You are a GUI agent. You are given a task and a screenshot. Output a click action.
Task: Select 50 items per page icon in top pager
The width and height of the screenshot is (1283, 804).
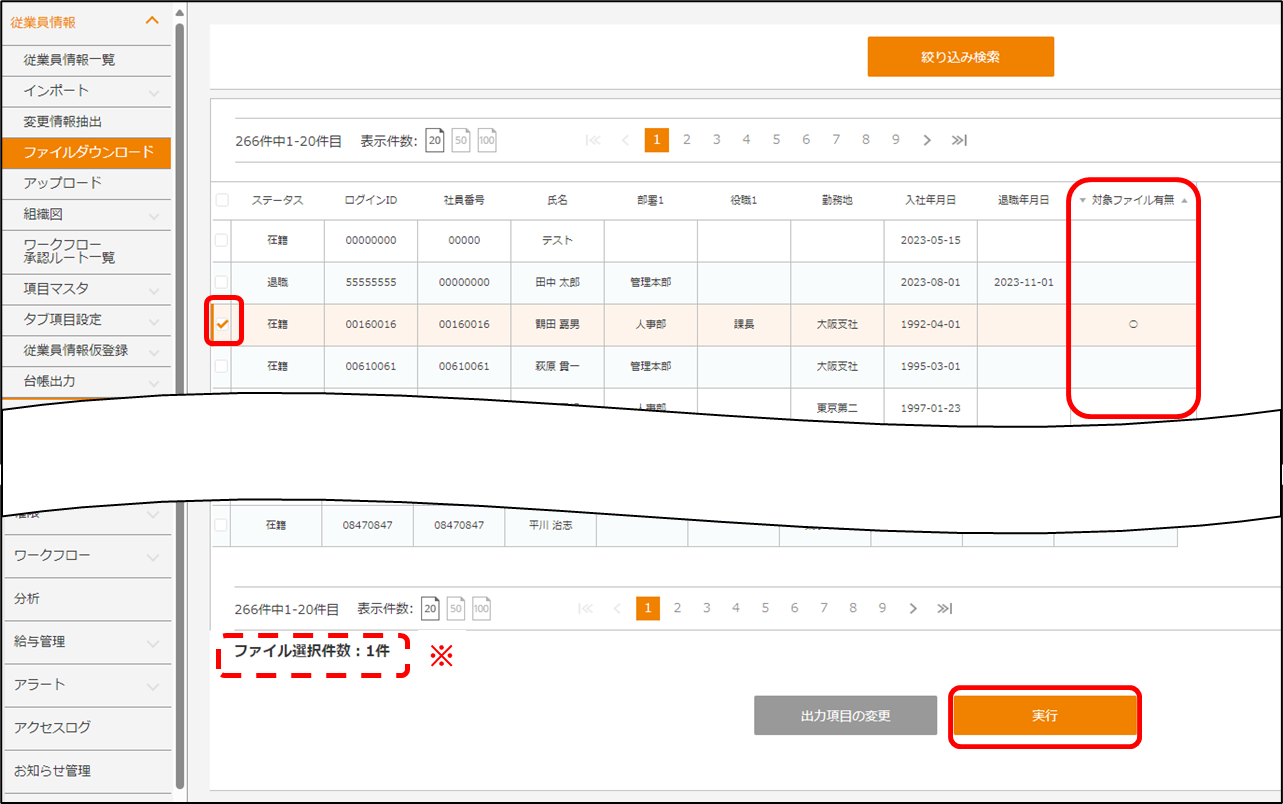461,141
